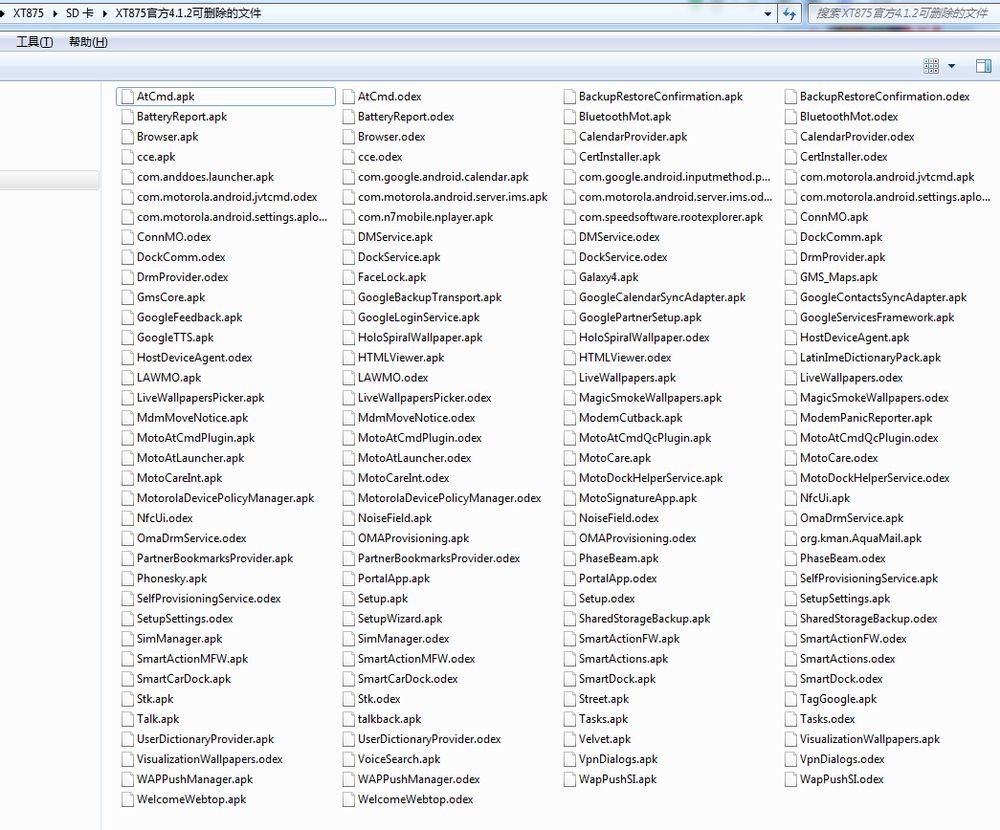Select file name VoiceSearch.apk
The height and width of the screenshot is (830, 1000).
(x=399, y=759)
